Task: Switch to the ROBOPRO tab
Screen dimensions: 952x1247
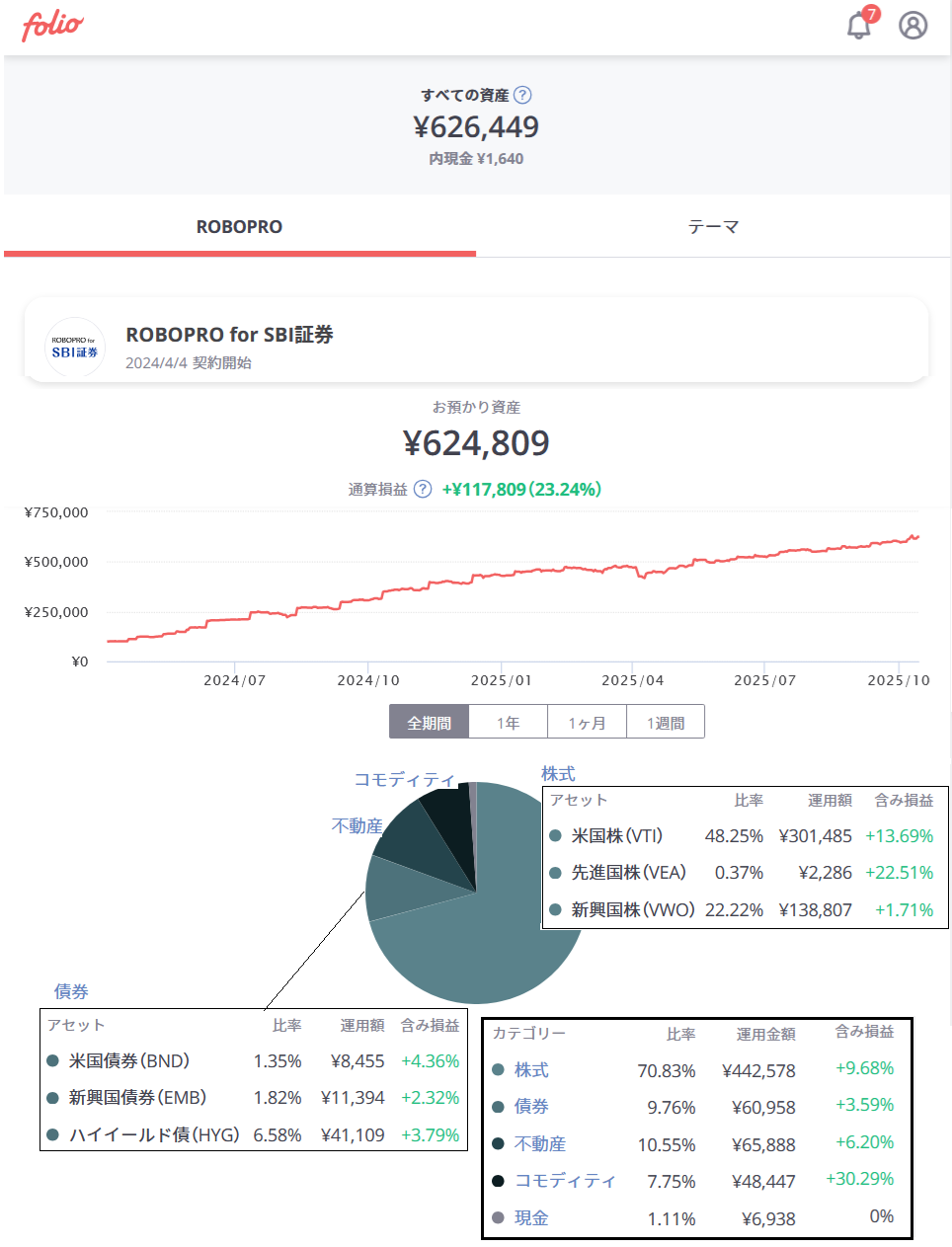Action: pyautogui.click(x=240, y=226)
